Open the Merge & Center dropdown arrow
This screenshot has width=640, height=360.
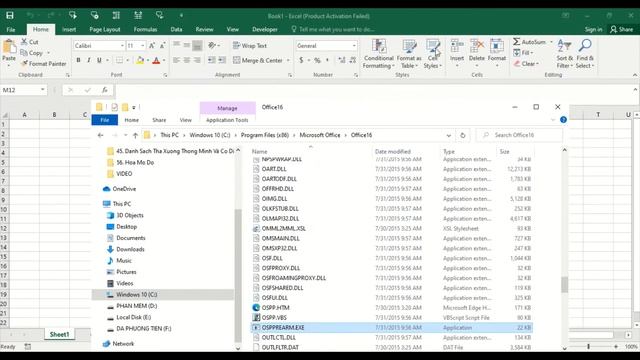point(288,60)
